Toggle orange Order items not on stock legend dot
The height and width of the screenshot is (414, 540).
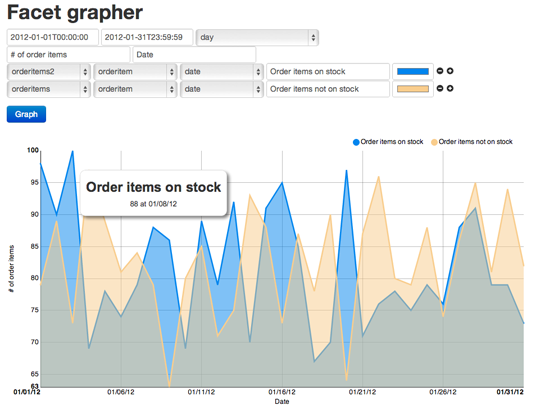coord(434,142)
